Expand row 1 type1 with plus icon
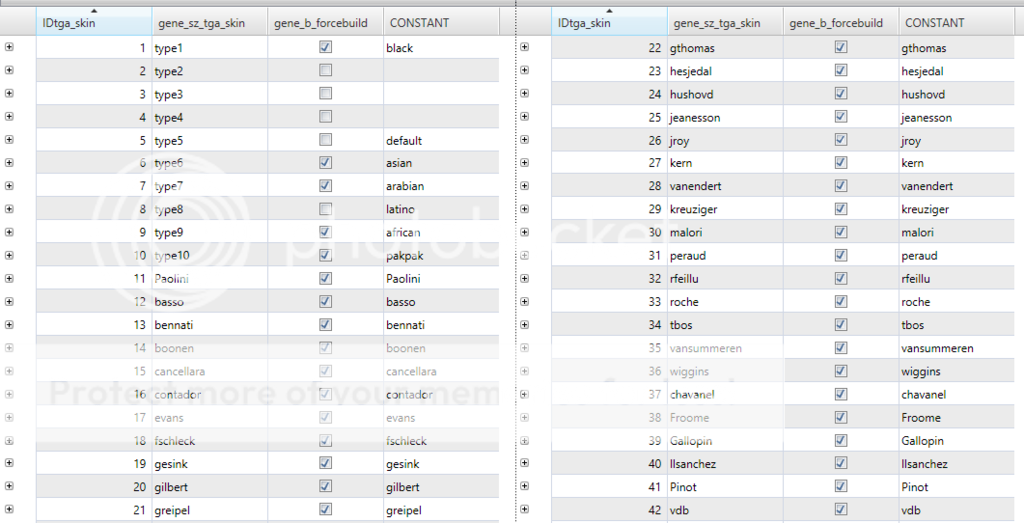Screen dimensions: 1024x523 9,47
